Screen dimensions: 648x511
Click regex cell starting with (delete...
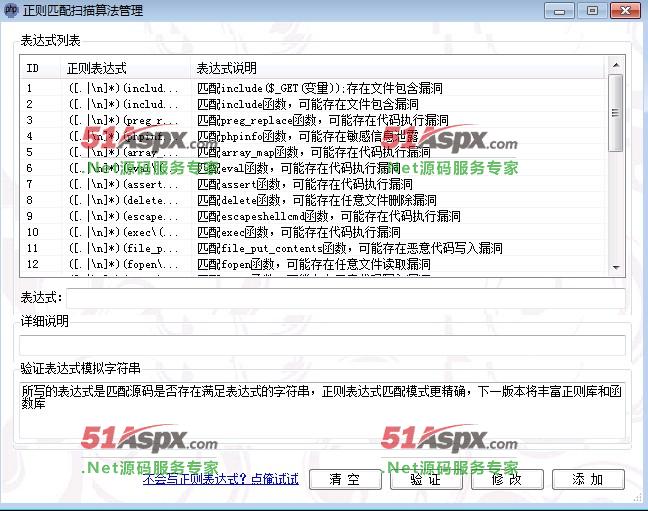pyautogui.click(x=124, y=201)
